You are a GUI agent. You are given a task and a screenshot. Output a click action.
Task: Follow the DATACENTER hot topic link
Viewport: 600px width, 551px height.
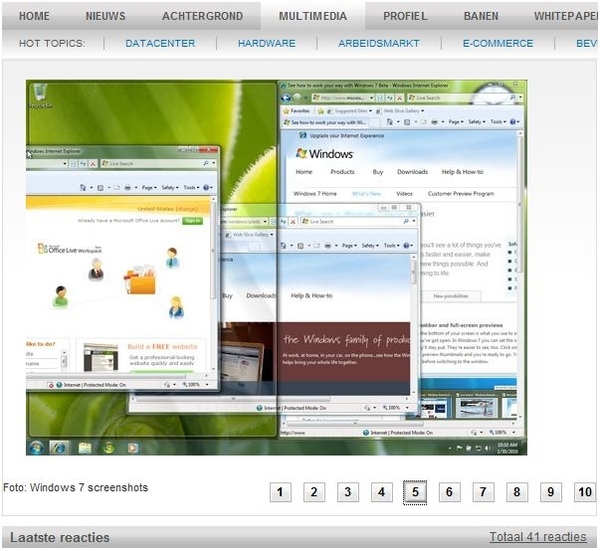coord(160,43)
